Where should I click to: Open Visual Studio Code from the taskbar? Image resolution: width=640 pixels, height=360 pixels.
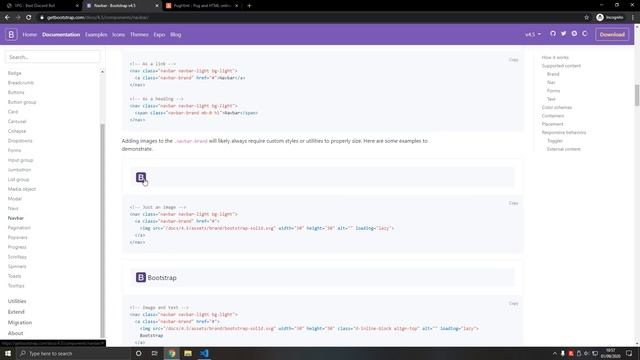[x=204, y=353]
